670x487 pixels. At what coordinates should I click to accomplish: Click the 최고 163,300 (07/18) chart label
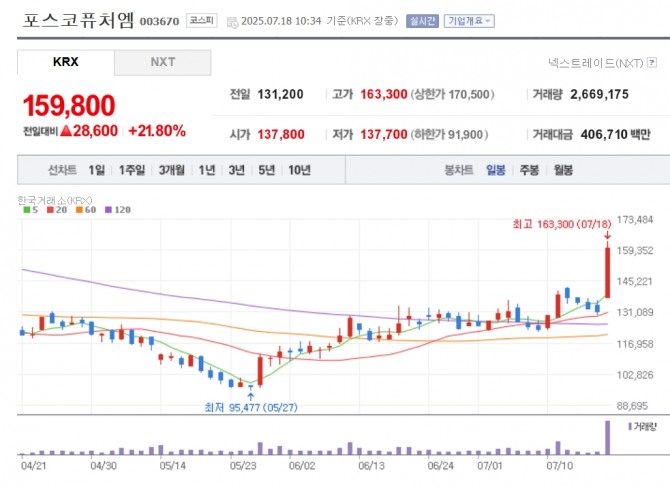[x=562, y=224]
